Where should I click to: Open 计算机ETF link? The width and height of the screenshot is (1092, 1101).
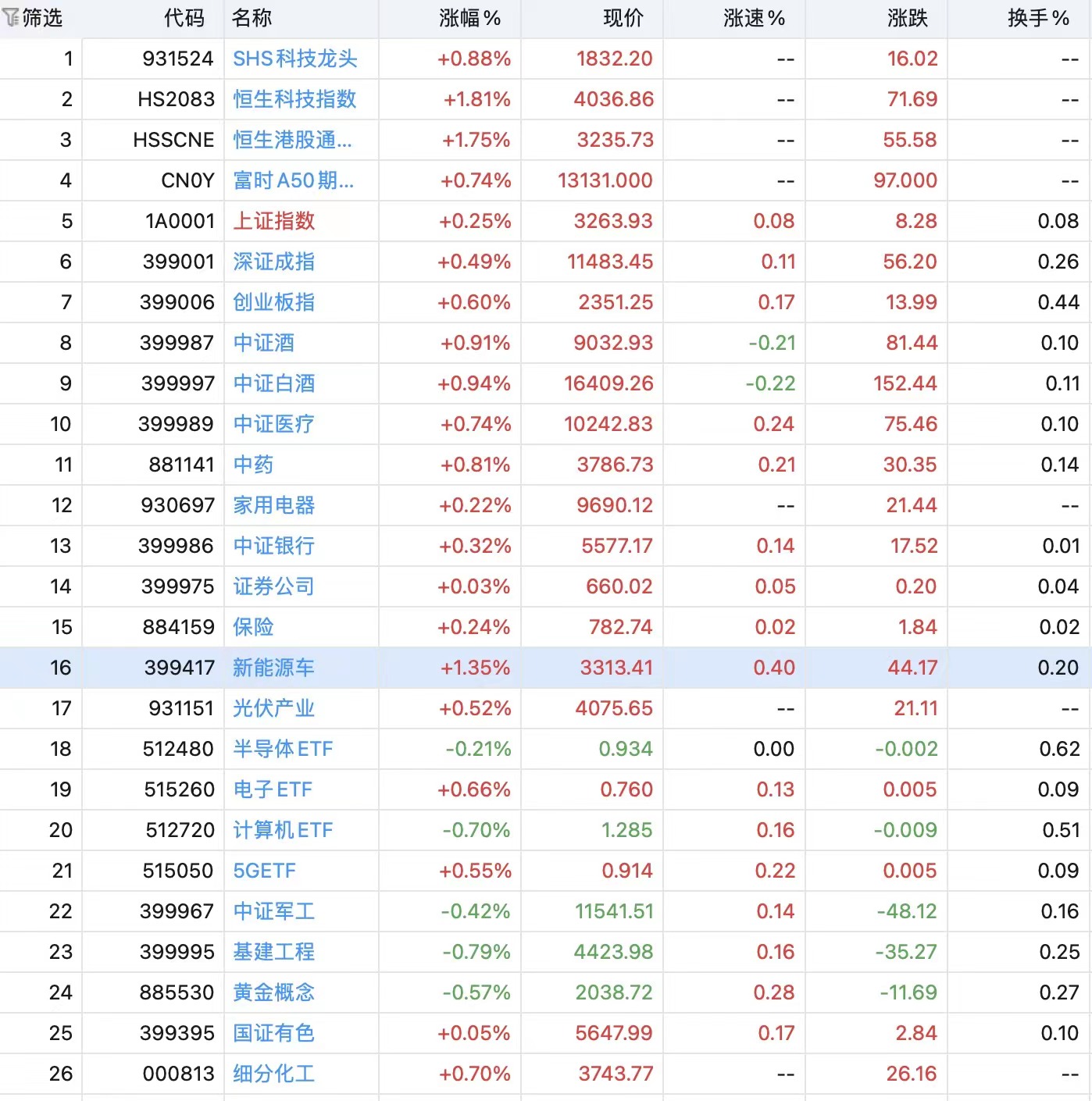pos(283,830)
